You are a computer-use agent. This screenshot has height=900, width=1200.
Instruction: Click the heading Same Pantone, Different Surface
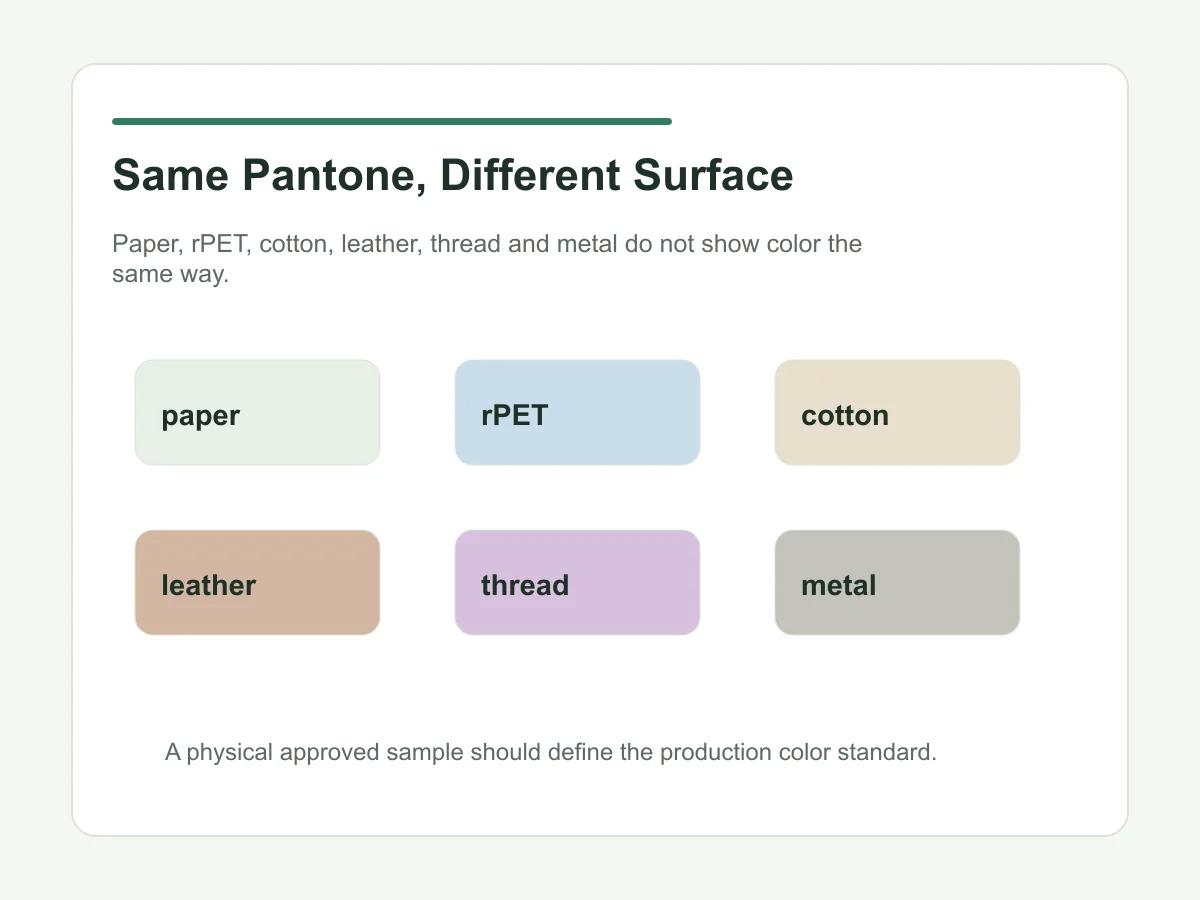point(453,175)
